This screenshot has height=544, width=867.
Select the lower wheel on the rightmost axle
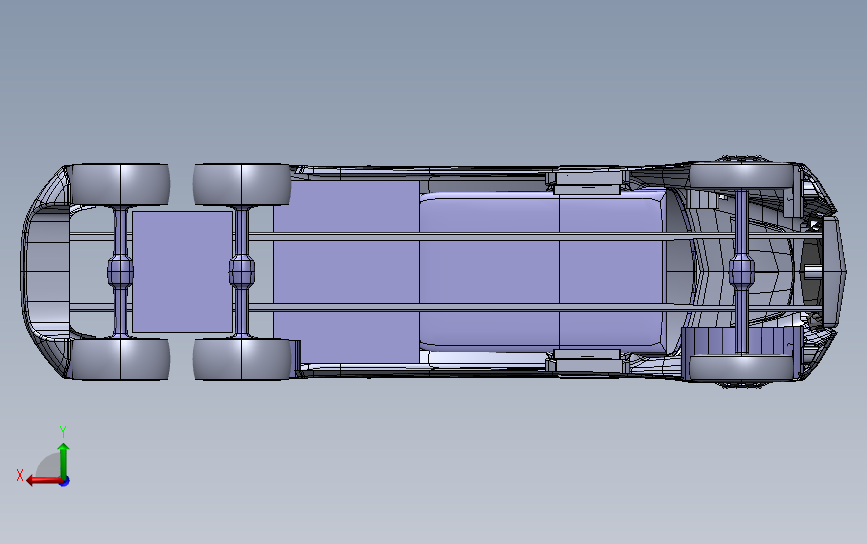(741, 368)
